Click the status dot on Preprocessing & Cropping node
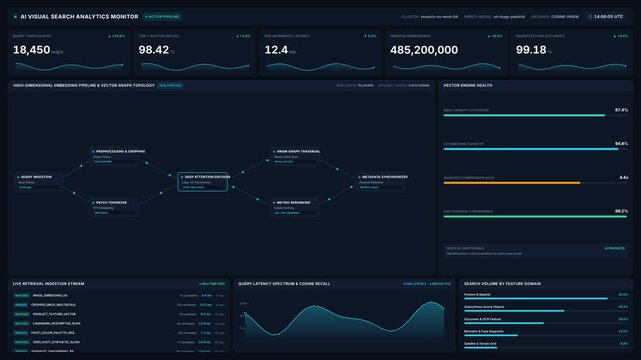The height and width of the screenshot is (360, 641). 94,152
